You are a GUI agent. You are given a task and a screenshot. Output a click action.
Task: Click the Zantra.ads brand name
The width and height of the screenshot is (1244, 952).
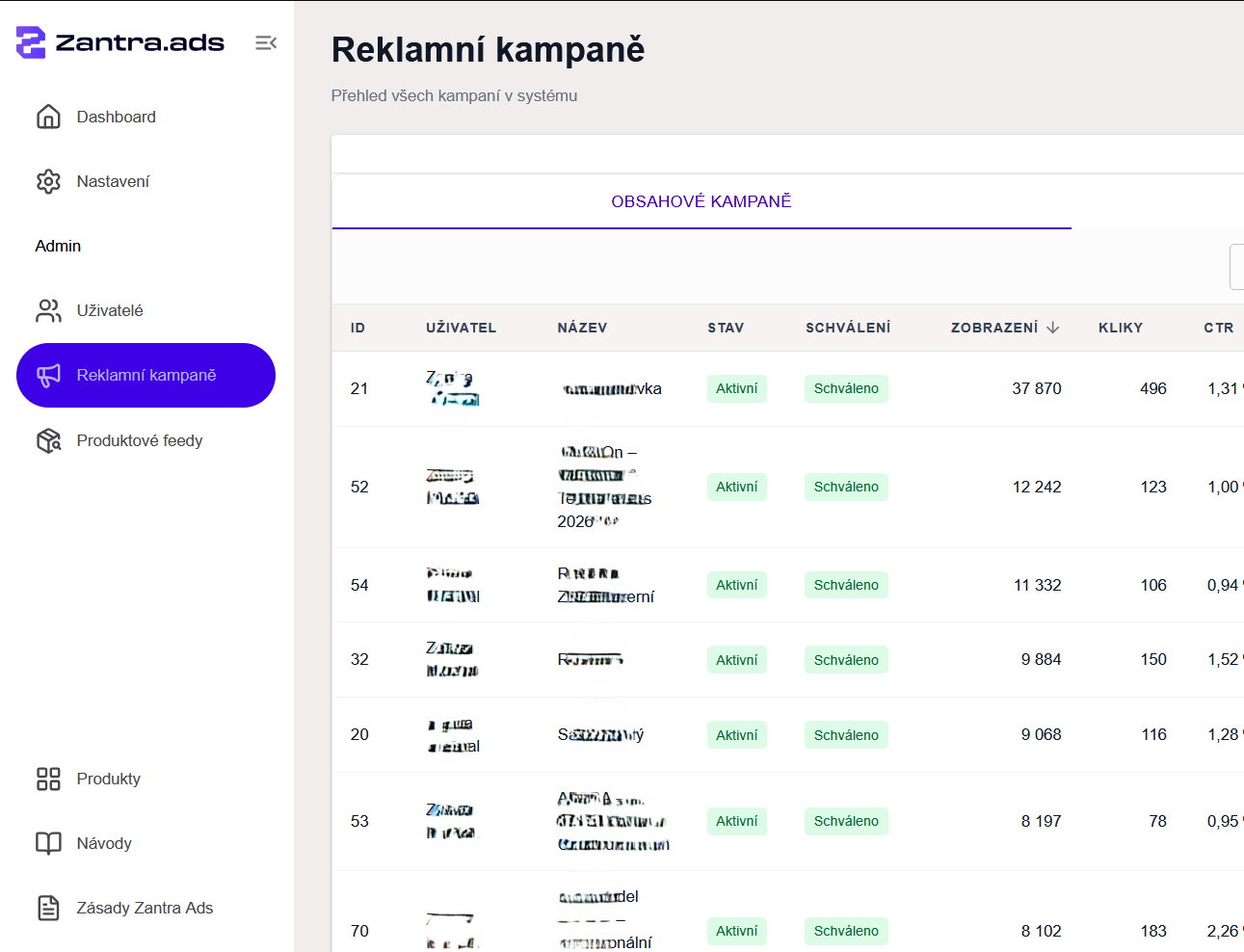point(140,42)
